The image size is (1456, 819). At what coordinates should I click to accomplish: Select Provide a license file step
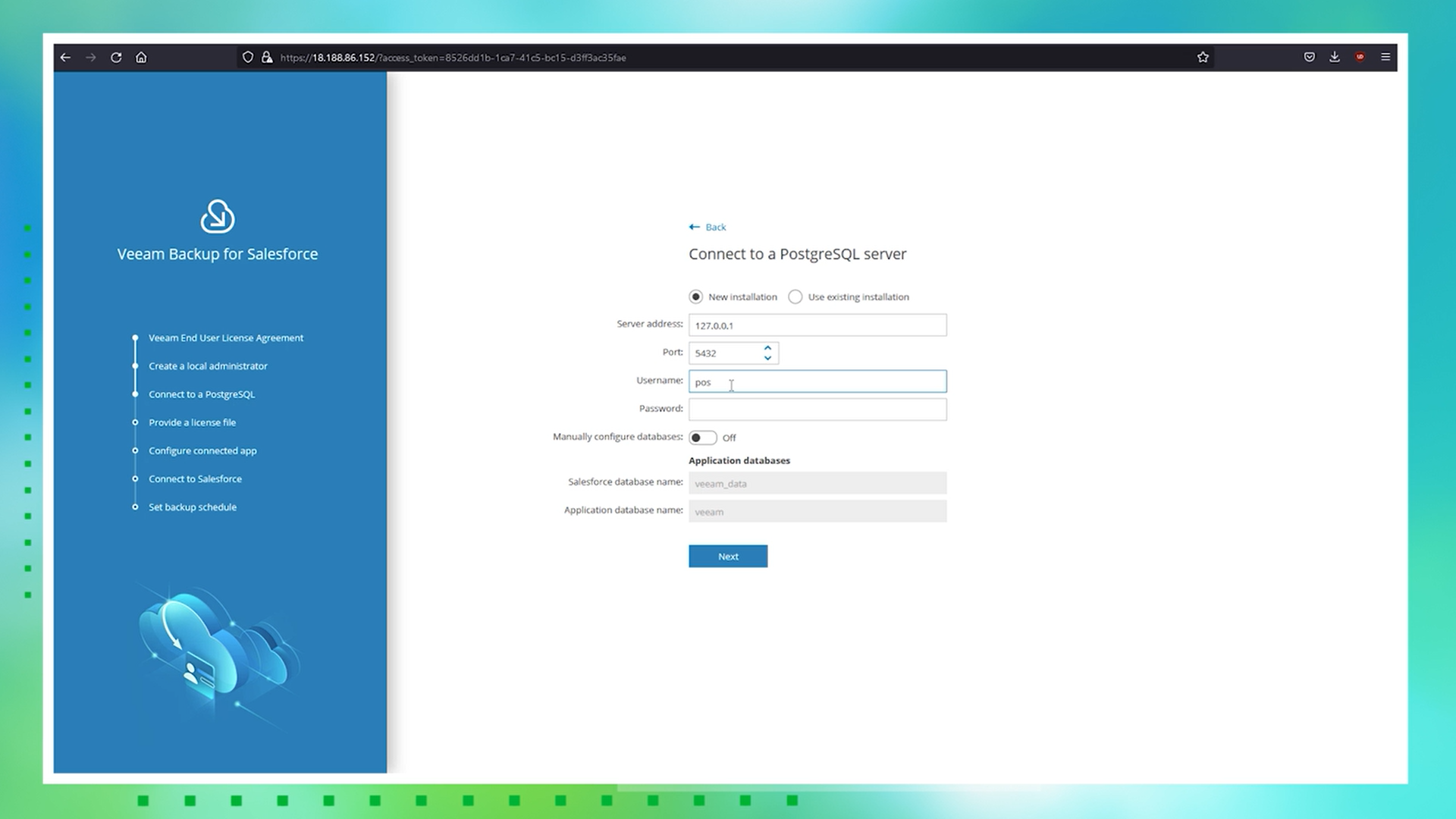[x=192, y=422]
